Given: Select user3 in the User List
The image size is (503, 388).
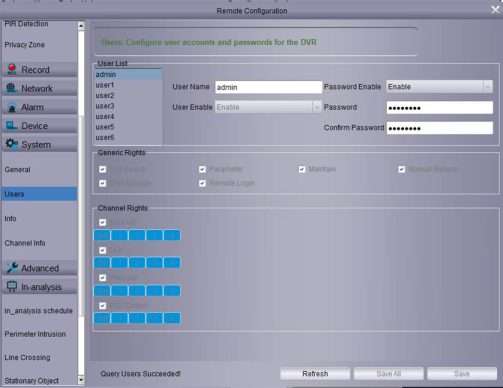Looking at the screenshot, I should pyautogui.click(x=128, y=106).
